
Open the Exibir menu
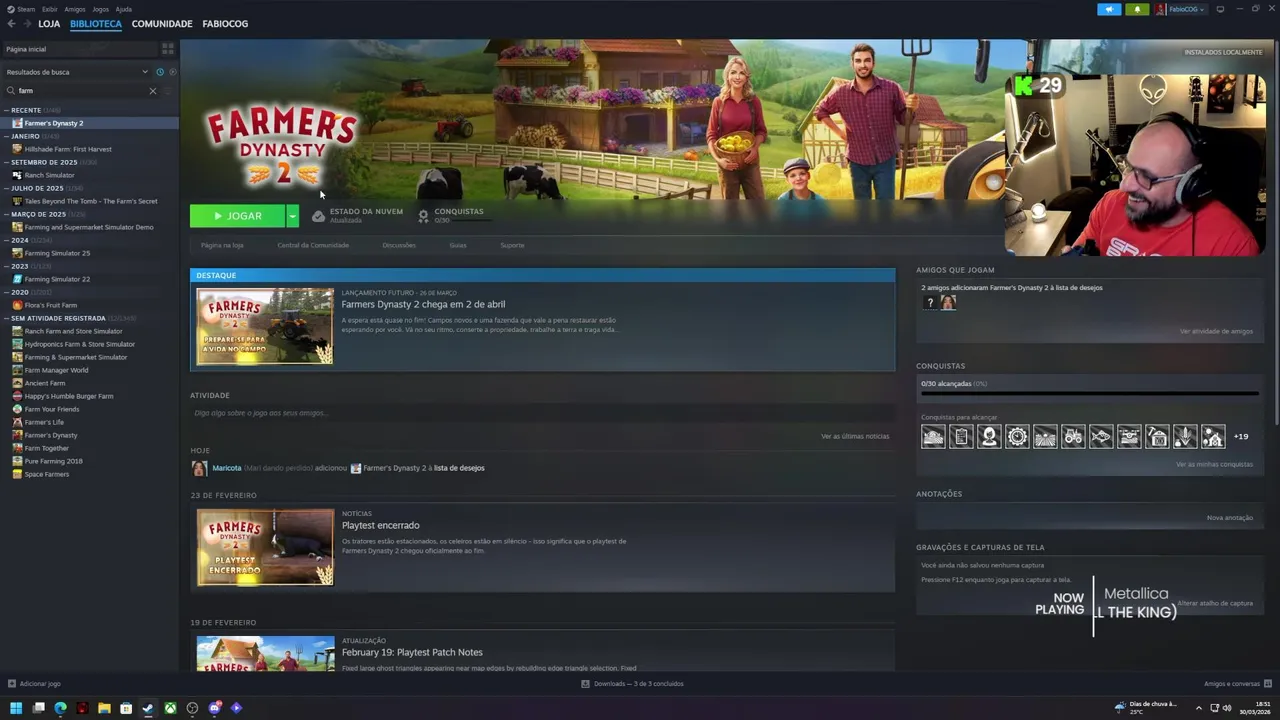[x=50, y=9]
